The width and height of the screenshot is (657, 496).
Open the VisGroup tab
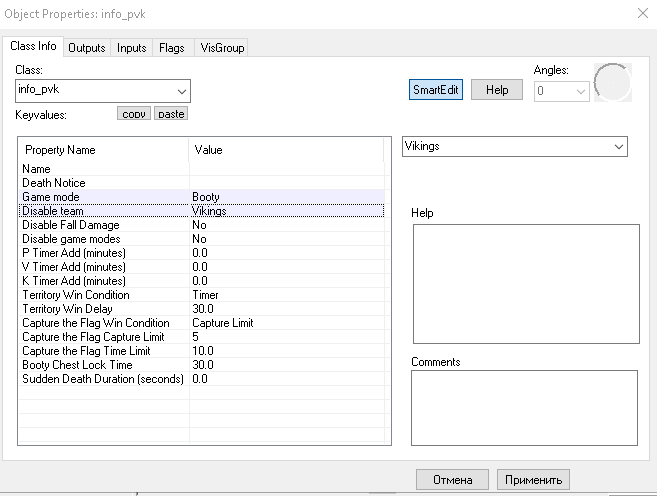click(220, 48)
